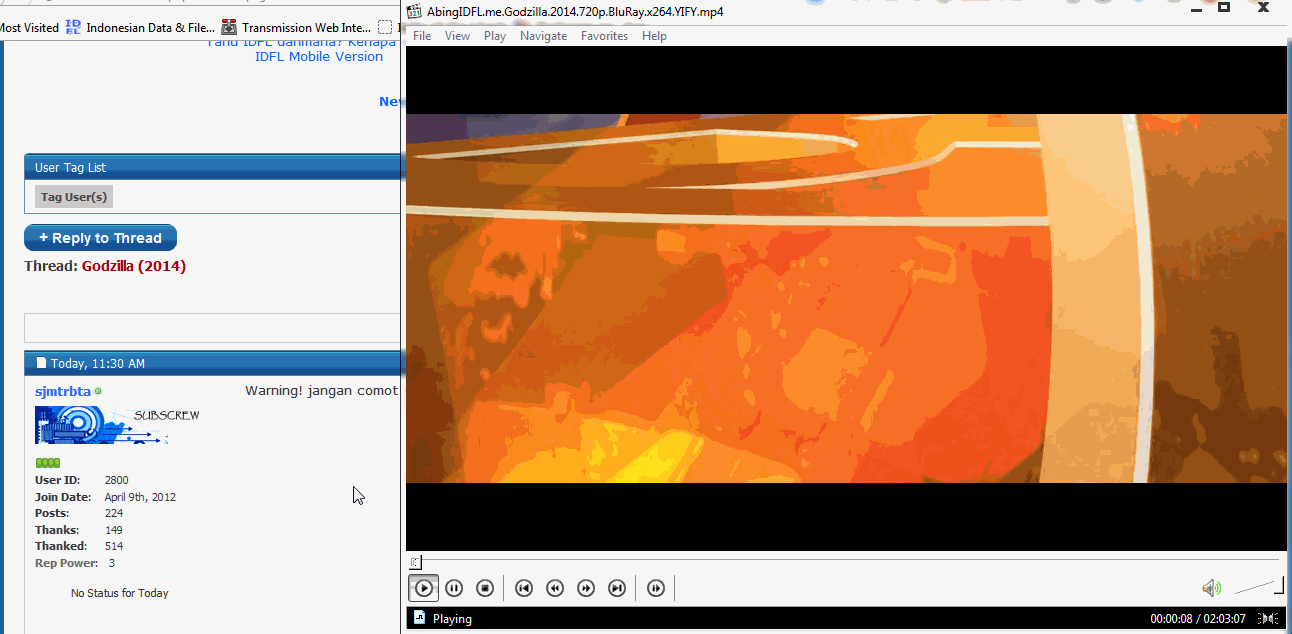Click the green reputation bar under the avatar
1292x634 pixels.
click(48, 463)
